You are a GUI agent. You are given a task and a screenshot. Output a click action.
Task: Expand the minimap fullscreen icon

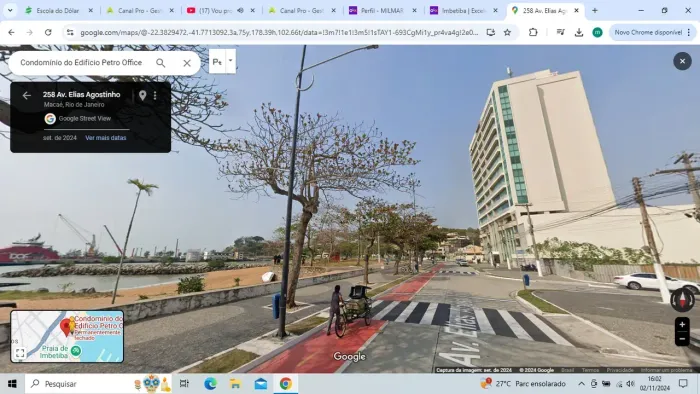click(x=20, y=353)
